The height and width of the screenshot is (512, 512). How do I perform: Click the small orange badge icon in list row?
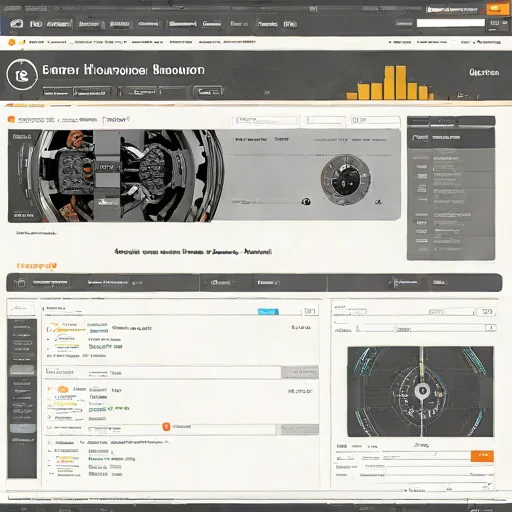(x=166, y=427)
